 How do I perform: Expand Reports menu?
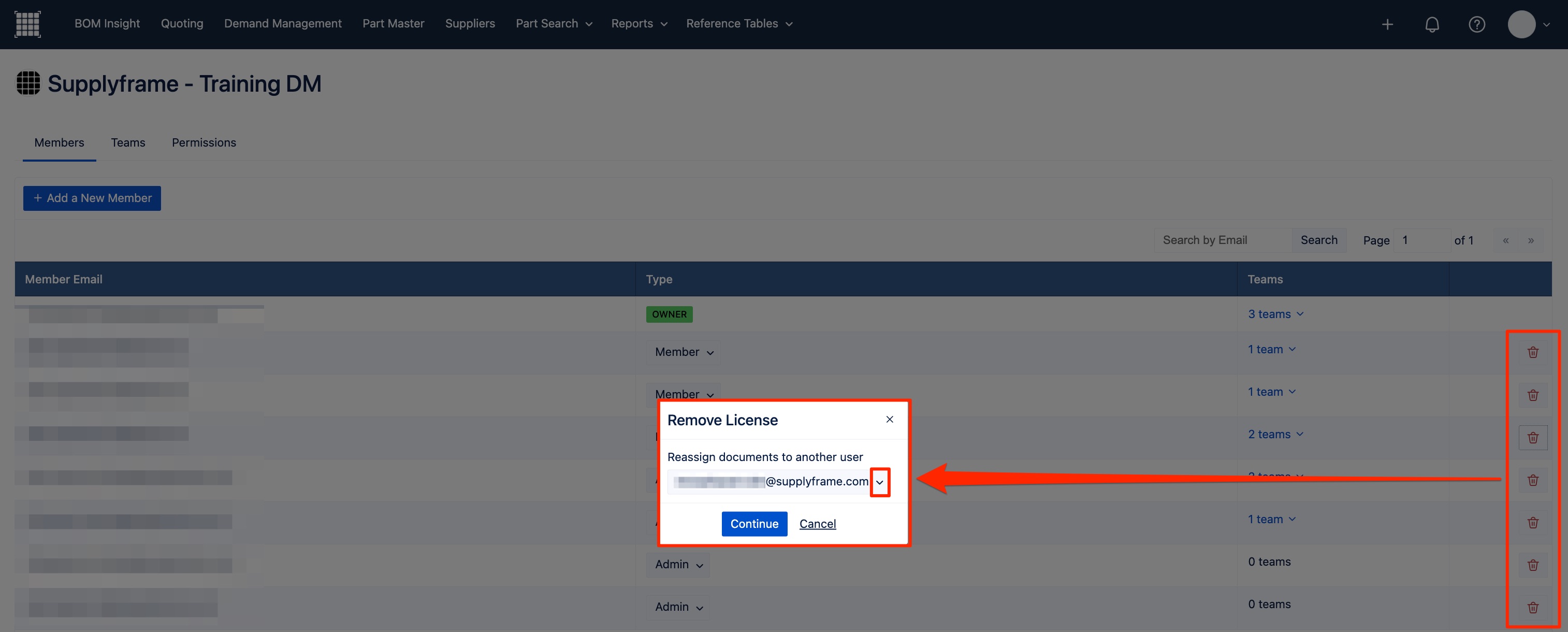coord(639,24)
